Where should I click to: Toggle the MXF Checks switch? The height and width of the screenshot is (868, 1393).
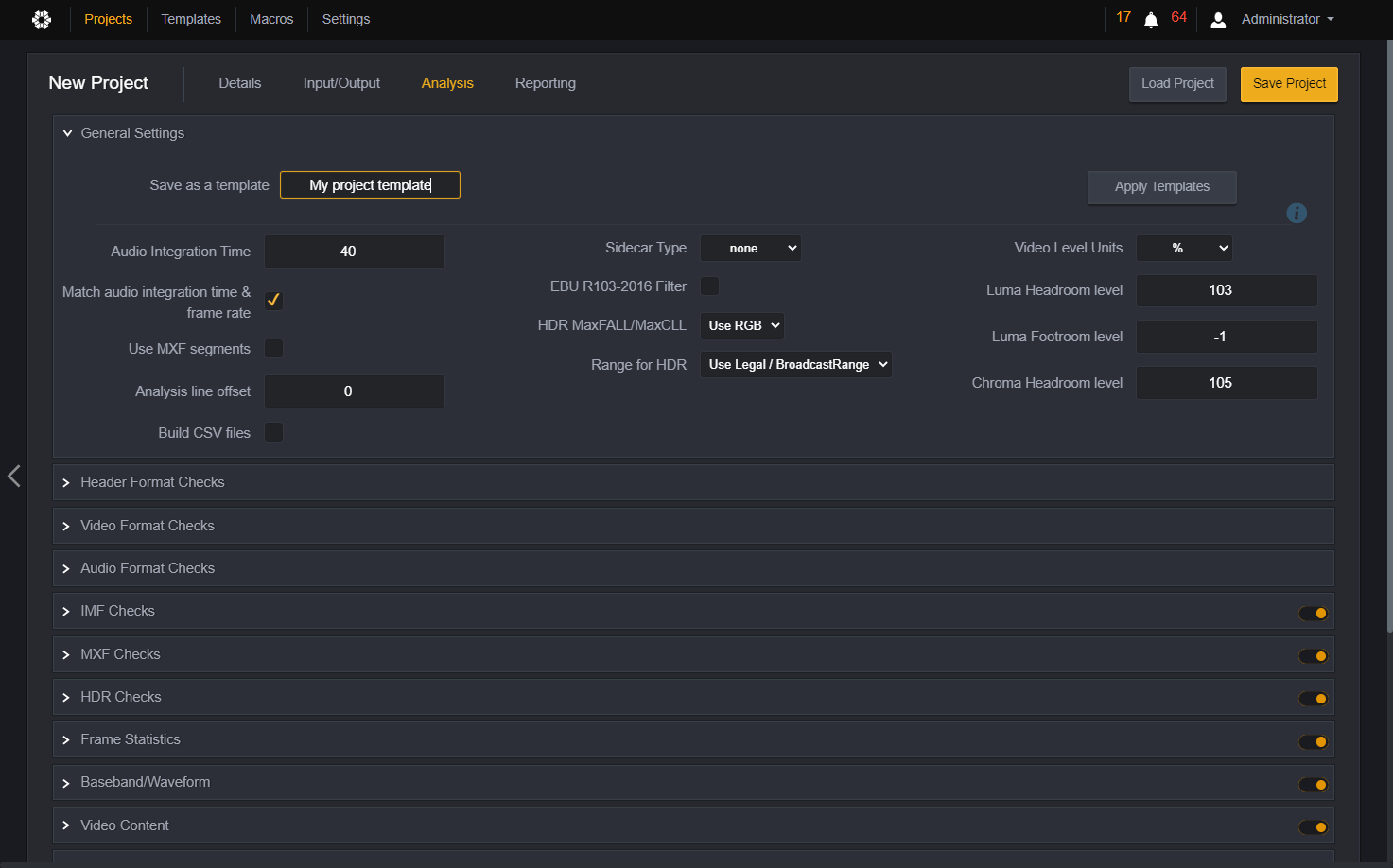click(1313, 656)
